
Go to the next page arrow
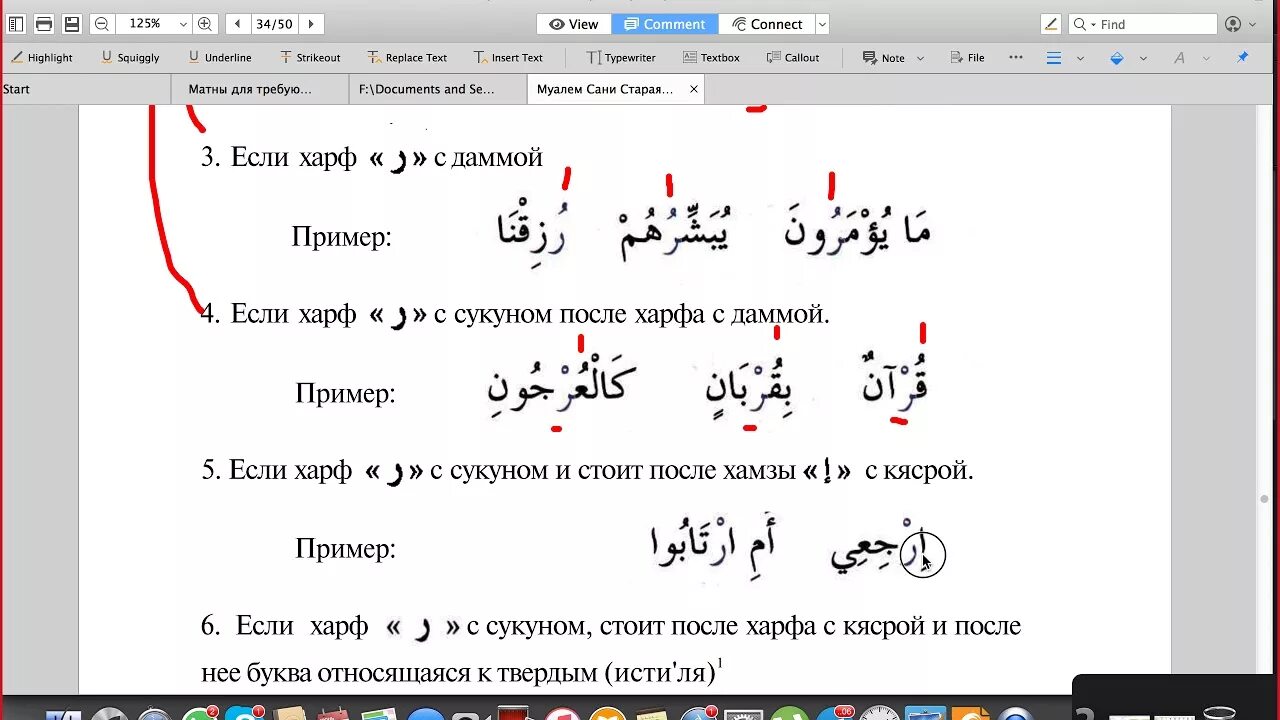(311, 24)
